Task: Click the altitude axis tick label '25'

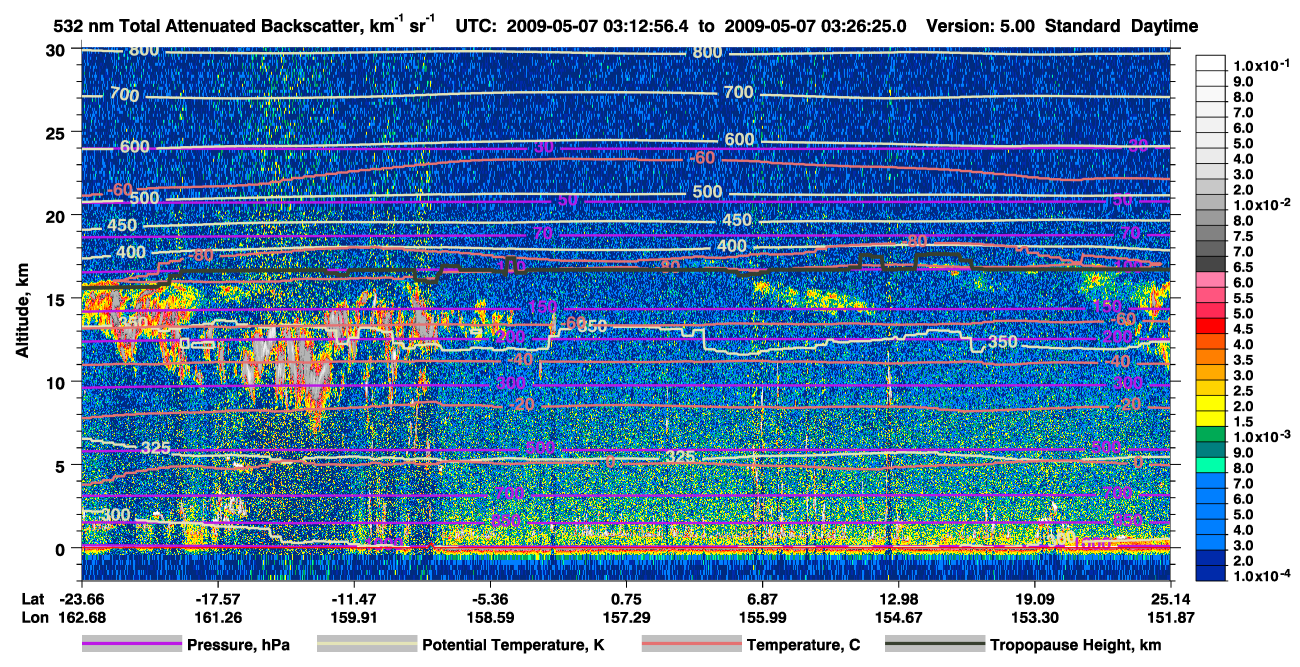Action: tap(58, 133)
